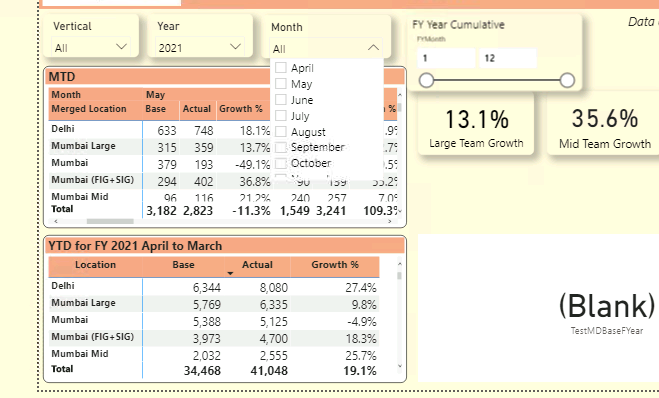Check the April month checkbox

tap(281, 68)
